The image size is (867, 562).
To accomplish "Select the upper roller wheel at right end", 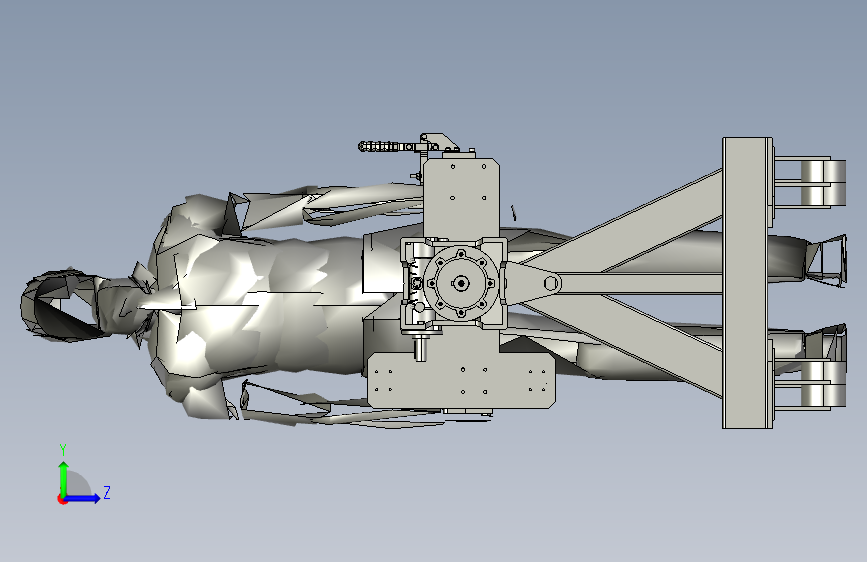I will (x=823, y=182).
